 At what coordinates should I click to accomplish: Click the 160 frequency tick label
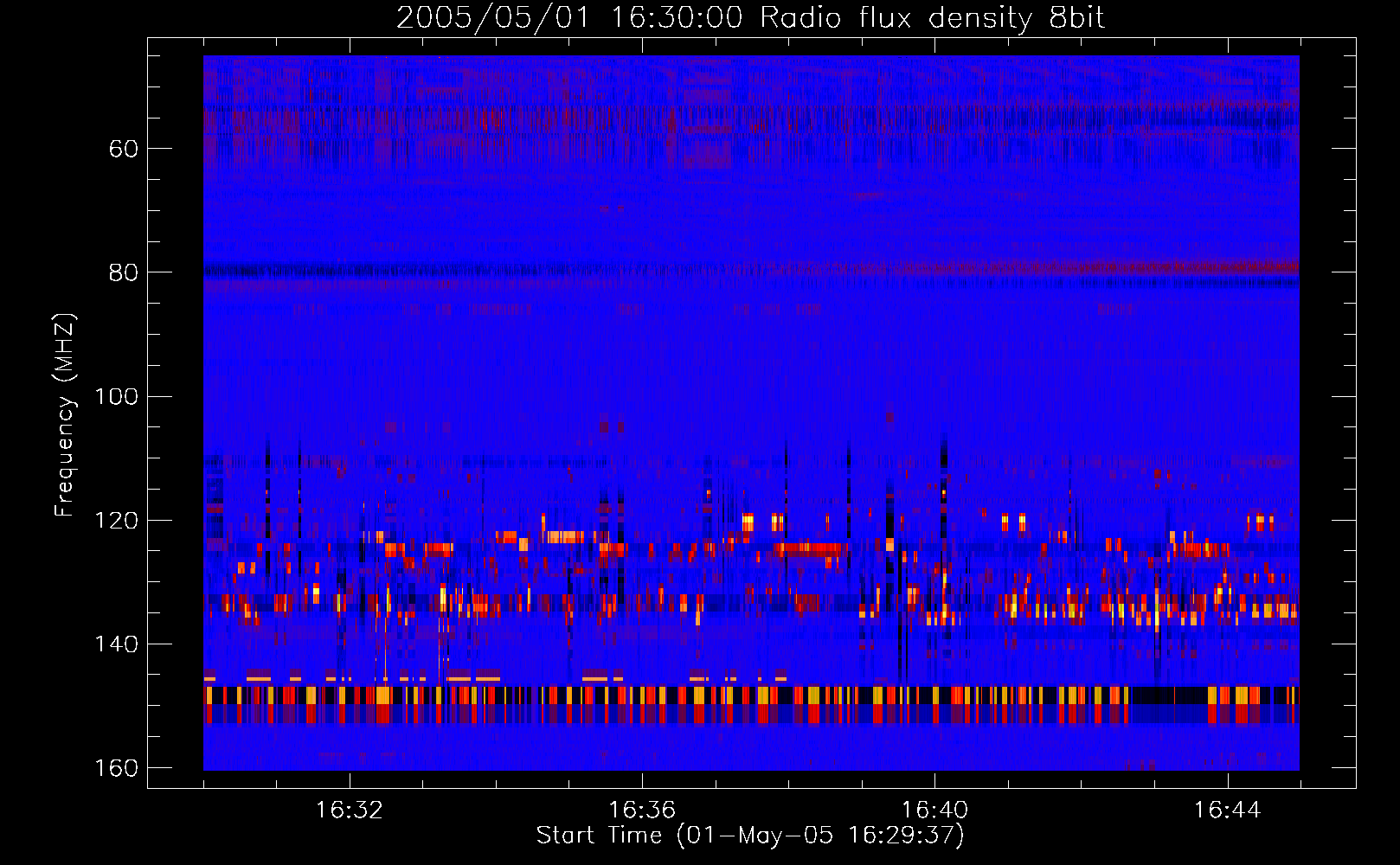click(x=116, y=768)
